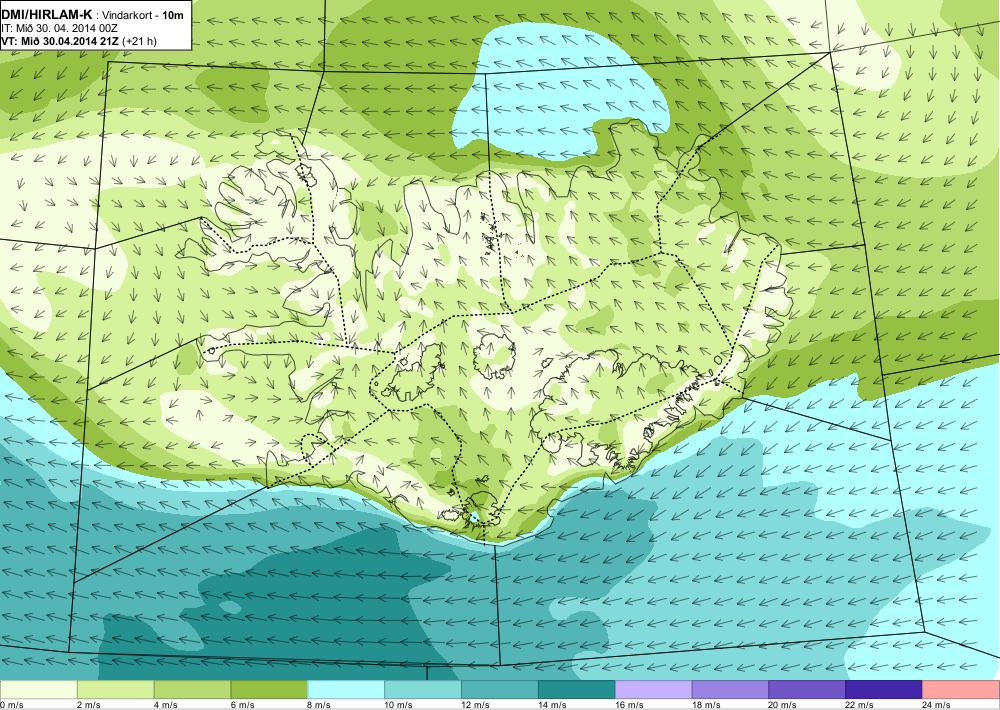The image size is (1000, 710).
Task: Select the "24 m/s" legend label
Action: (x=937, y=705)
